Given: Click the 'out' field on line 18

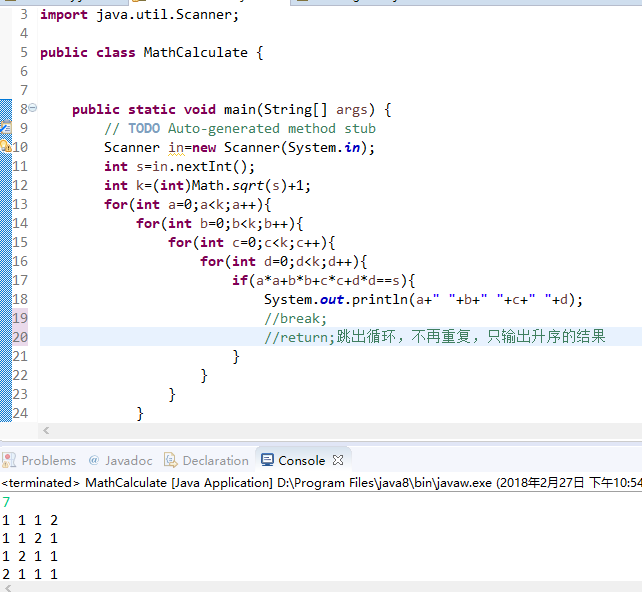Looking at the screenshot, I should tap(332, 300).
